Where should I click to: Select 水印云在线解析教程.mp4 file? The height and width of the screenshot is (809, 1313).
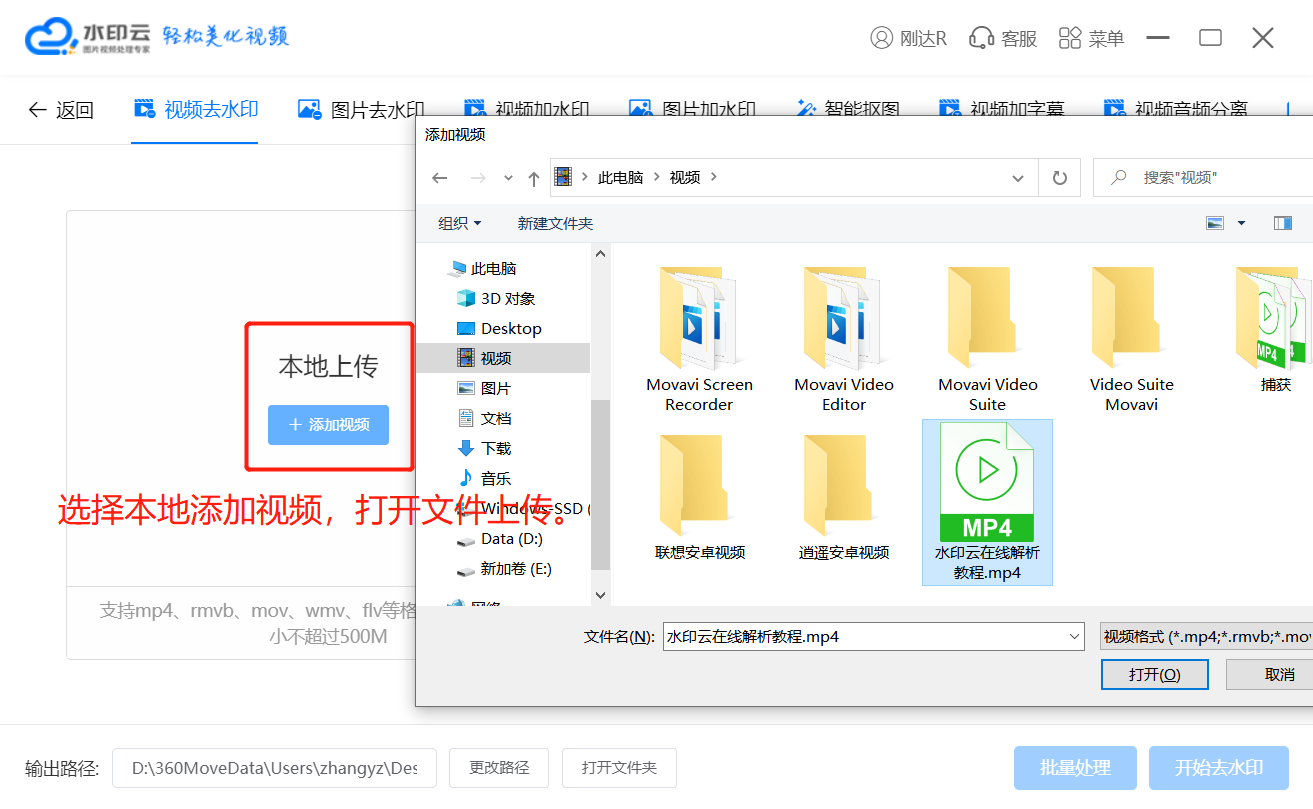pos(987,502)
